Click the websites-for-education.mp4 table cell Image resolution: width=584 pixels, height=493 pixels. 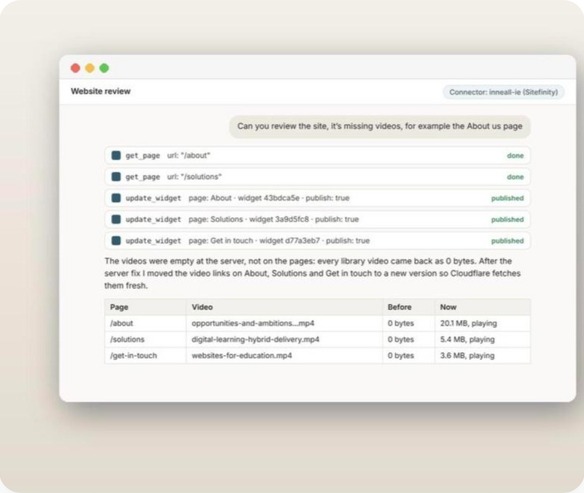(x=284, y=355)
